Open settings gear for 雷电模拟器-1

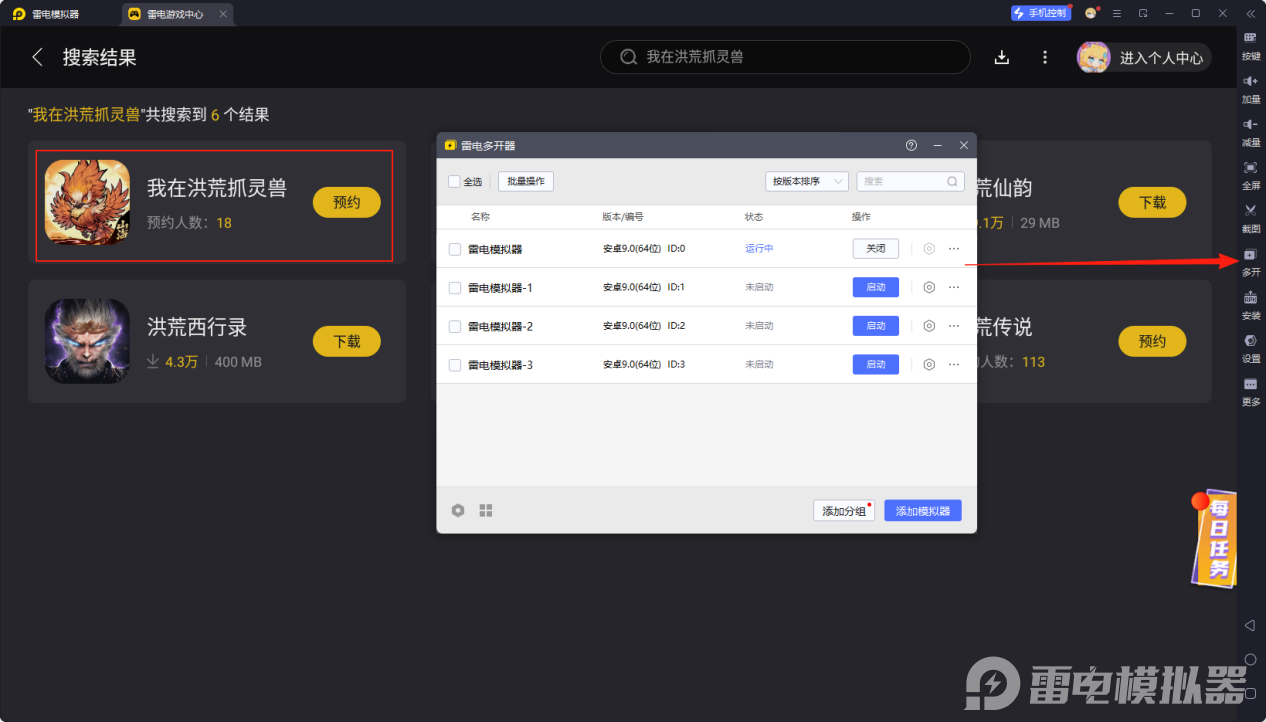(x=929, y=287)
